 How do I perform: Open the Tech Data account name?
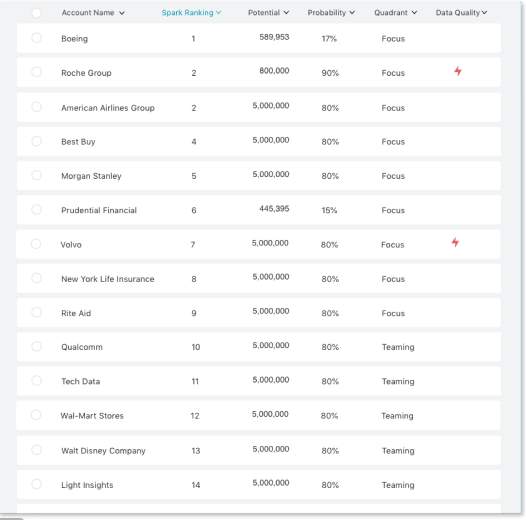click(81, 381)
